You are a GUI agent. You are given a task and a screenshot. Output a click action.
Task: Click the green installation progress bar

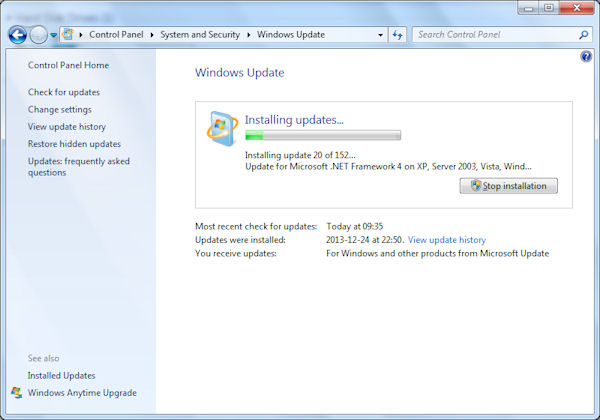pyautogui.click(x=323, y=135)
